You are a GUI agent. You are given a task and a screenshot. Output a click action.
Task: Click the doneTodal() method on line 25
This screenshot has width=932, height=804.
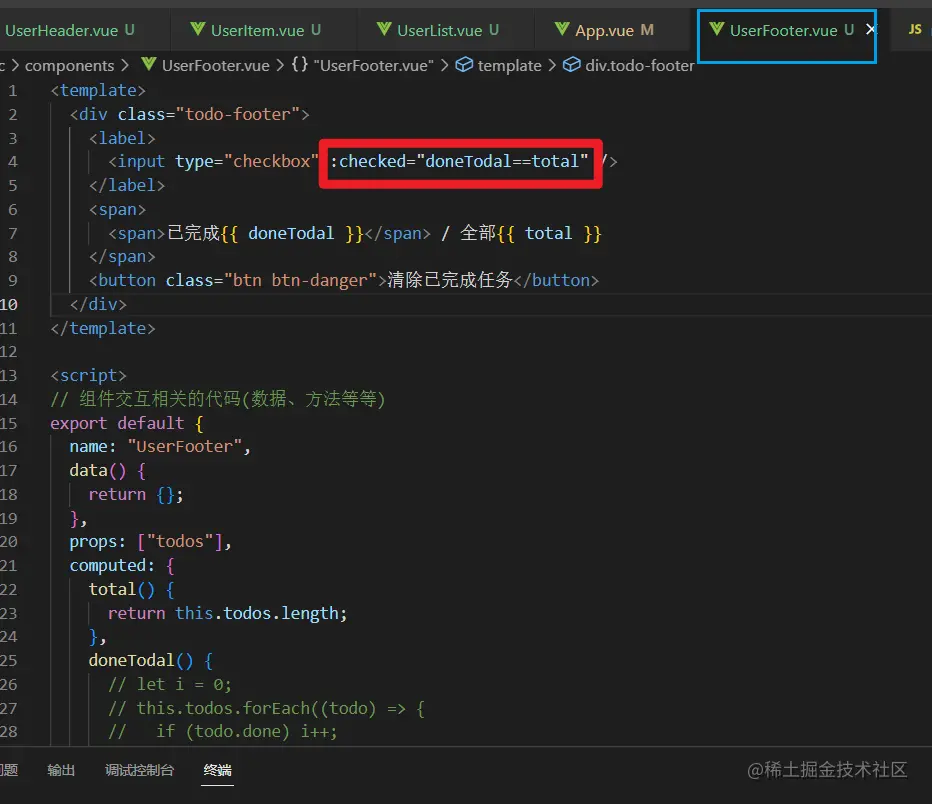click(150, 661)
